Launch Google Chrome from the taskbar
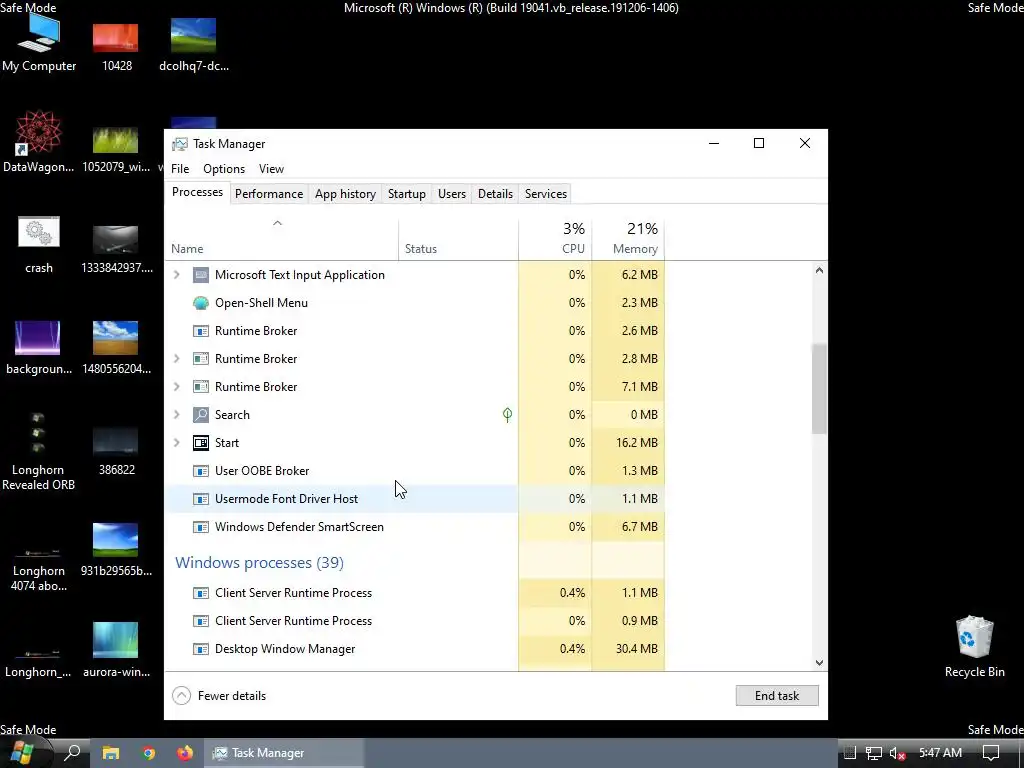 point(148,753)
